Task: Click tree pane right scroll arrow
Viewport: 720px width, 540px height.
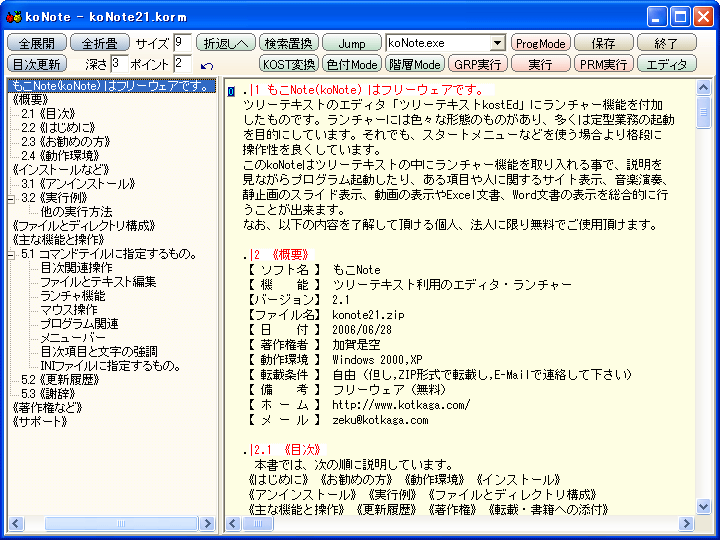Action: pyautogui.click(x=207, y=523)
